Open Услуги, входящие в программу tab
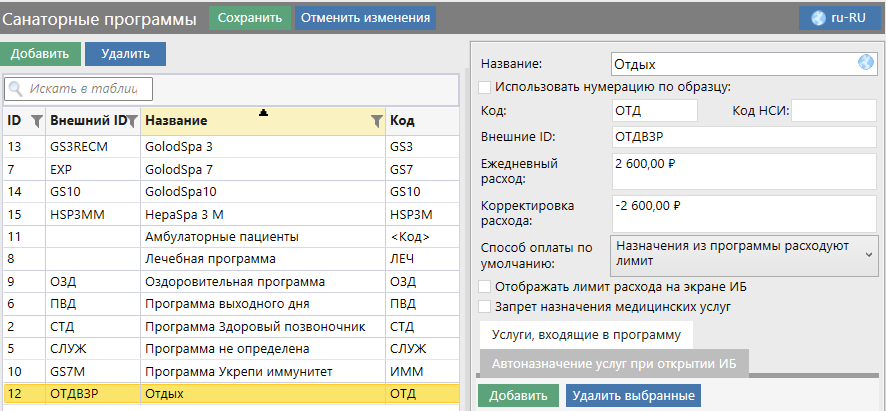Screen dimensions: 886x411 [x=586, y=335]
